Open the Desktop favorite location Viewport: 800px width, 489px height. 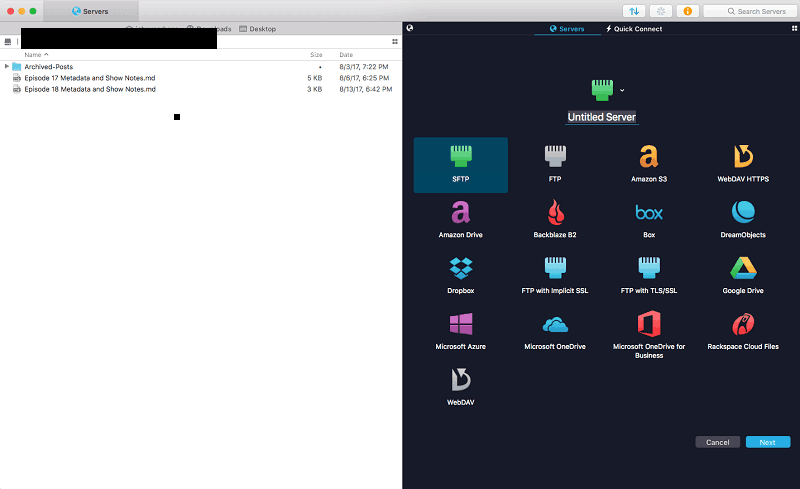click(258, 29)
